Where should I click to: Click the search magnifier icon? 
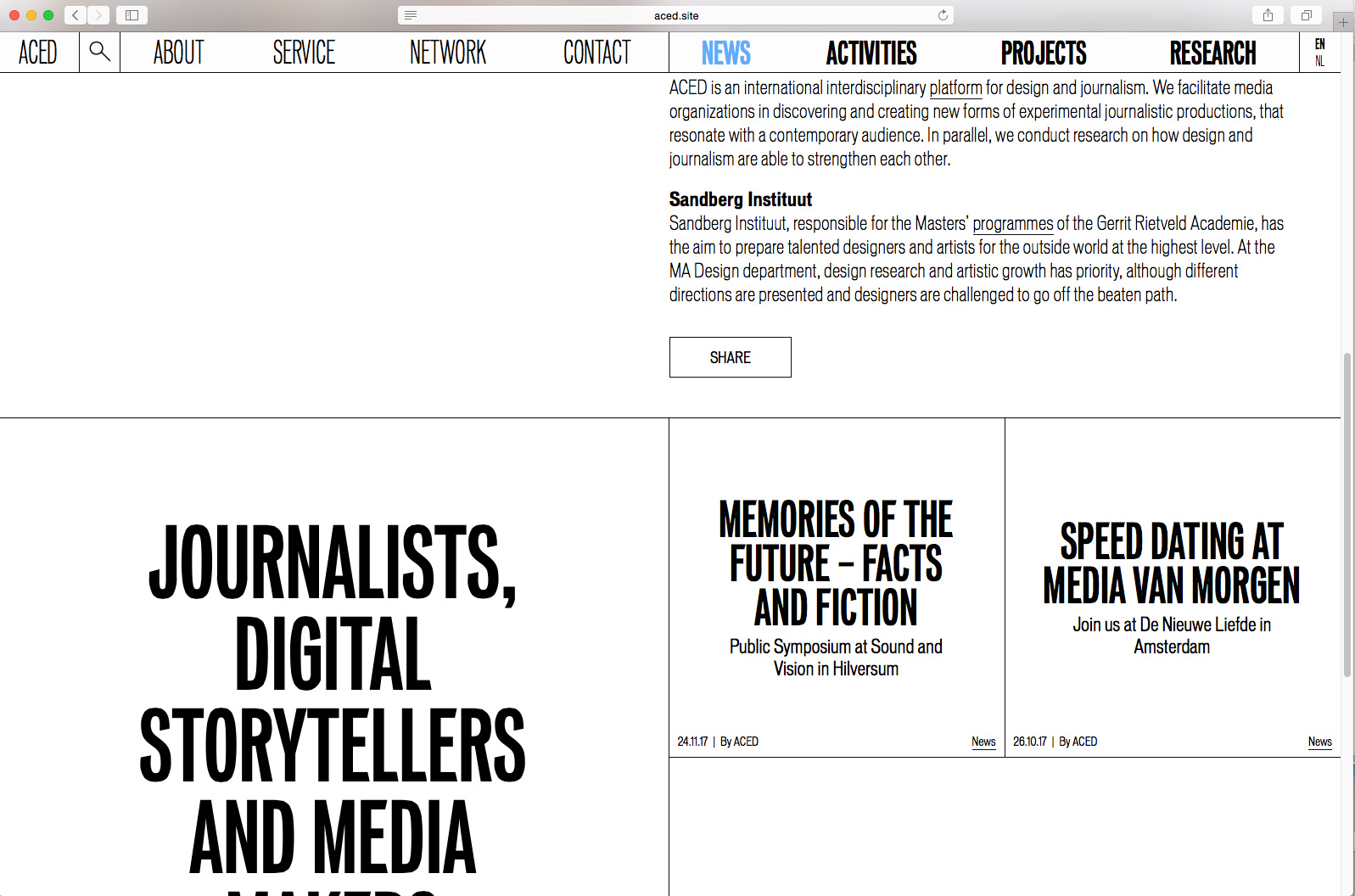point(99,52)
